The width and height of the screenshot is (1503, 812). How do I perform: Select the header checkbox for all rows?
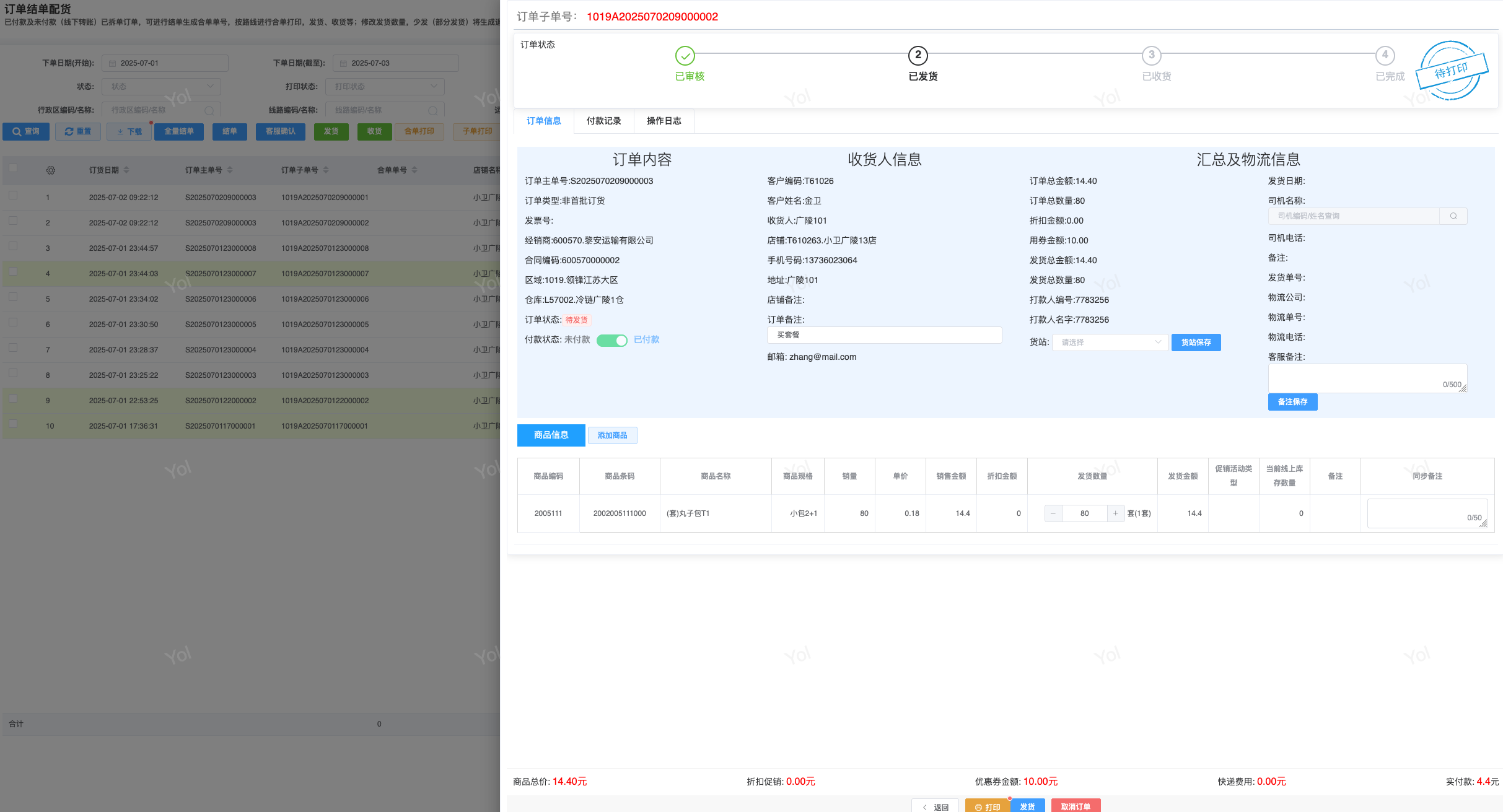point(13,168)
